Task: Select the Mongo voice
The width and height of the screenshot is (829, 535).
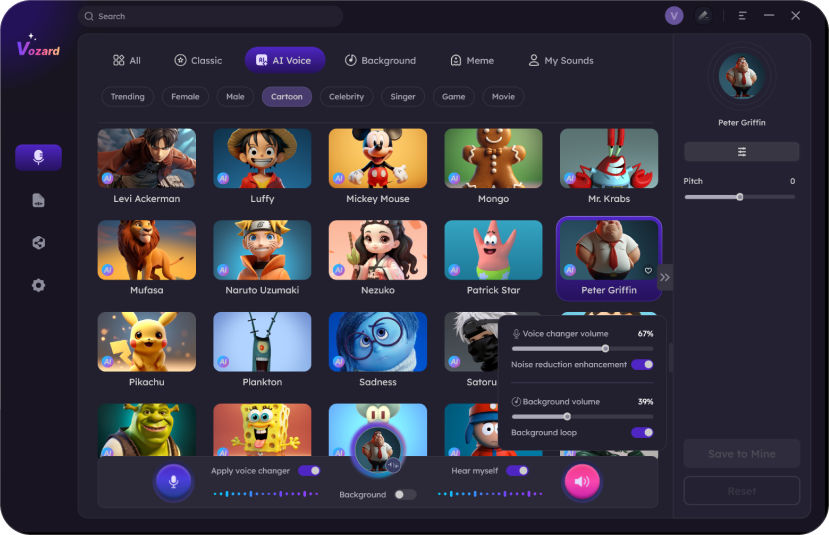Action: click(493, 166)
